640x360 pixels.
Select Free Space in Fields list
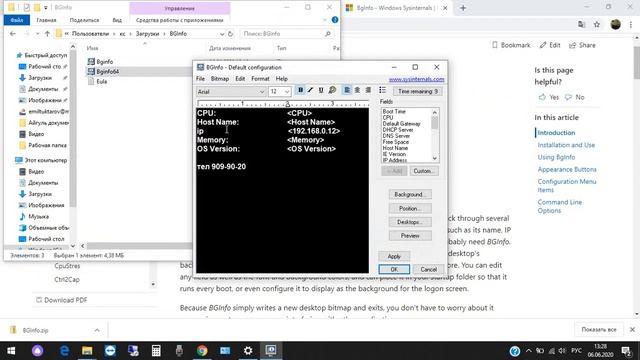pos(396,142)
